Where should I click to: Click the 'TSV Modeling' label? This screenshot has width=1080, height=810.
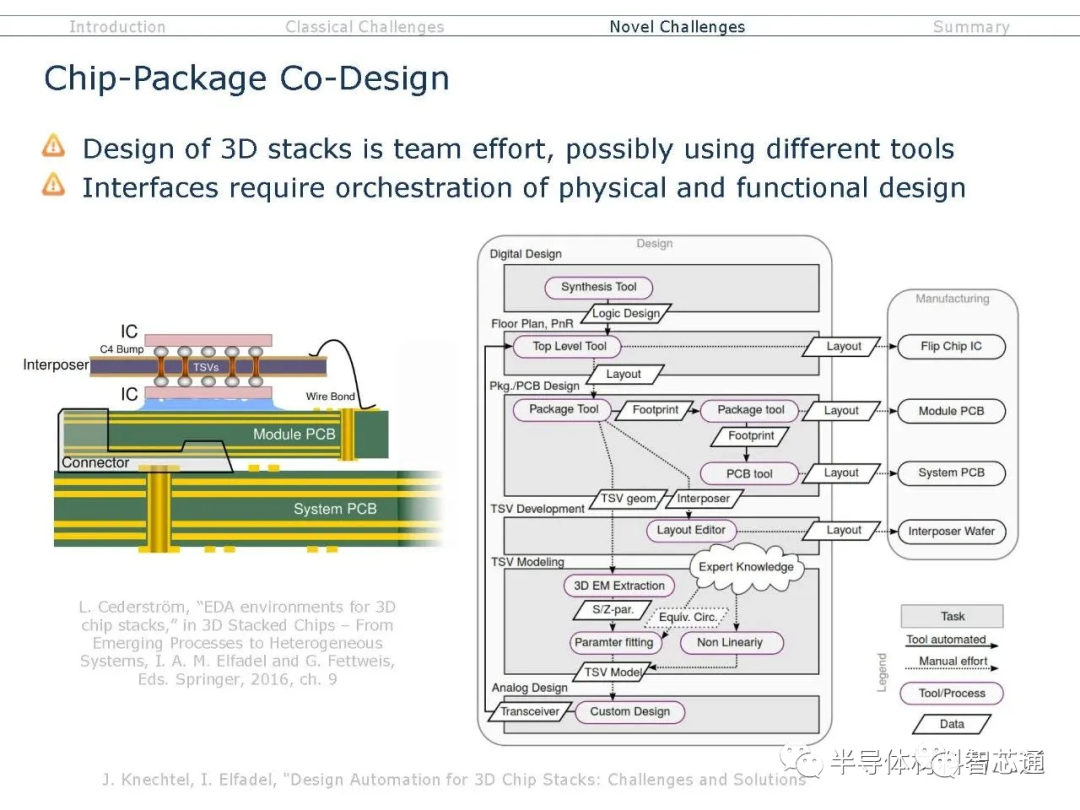click(528, 562)
